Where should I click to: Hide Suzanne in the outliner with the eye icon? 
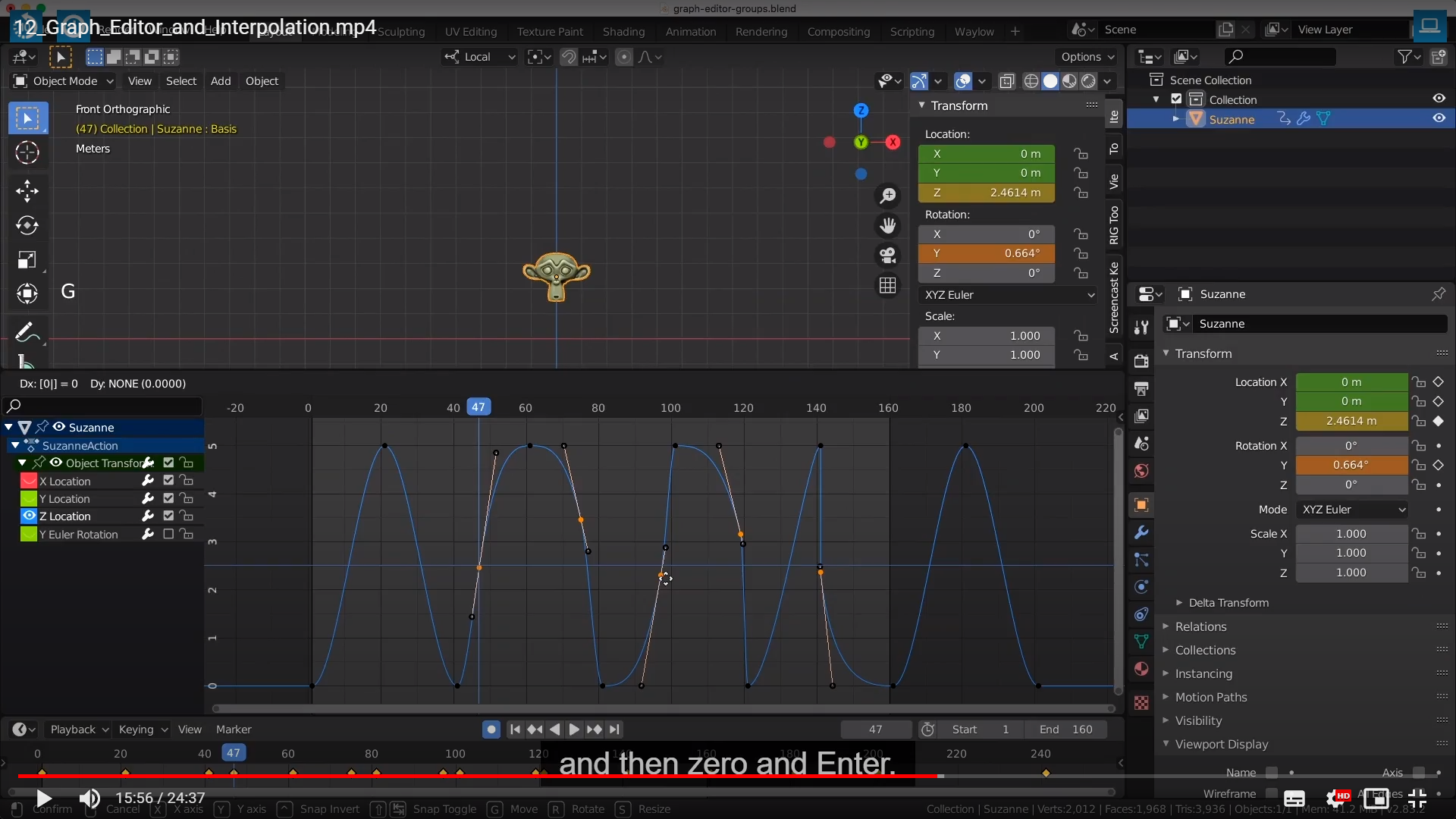(1439, 118)
